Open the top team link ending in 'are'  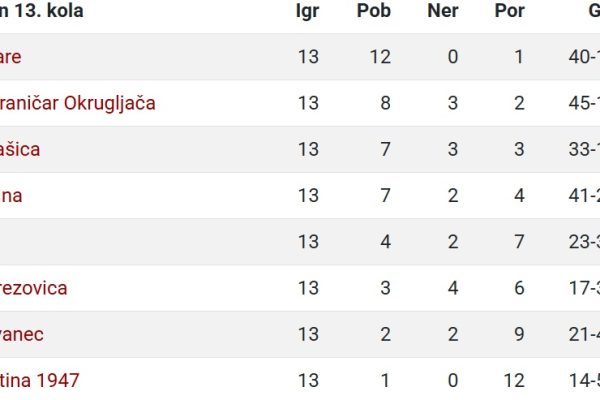(x=11, y=57)
